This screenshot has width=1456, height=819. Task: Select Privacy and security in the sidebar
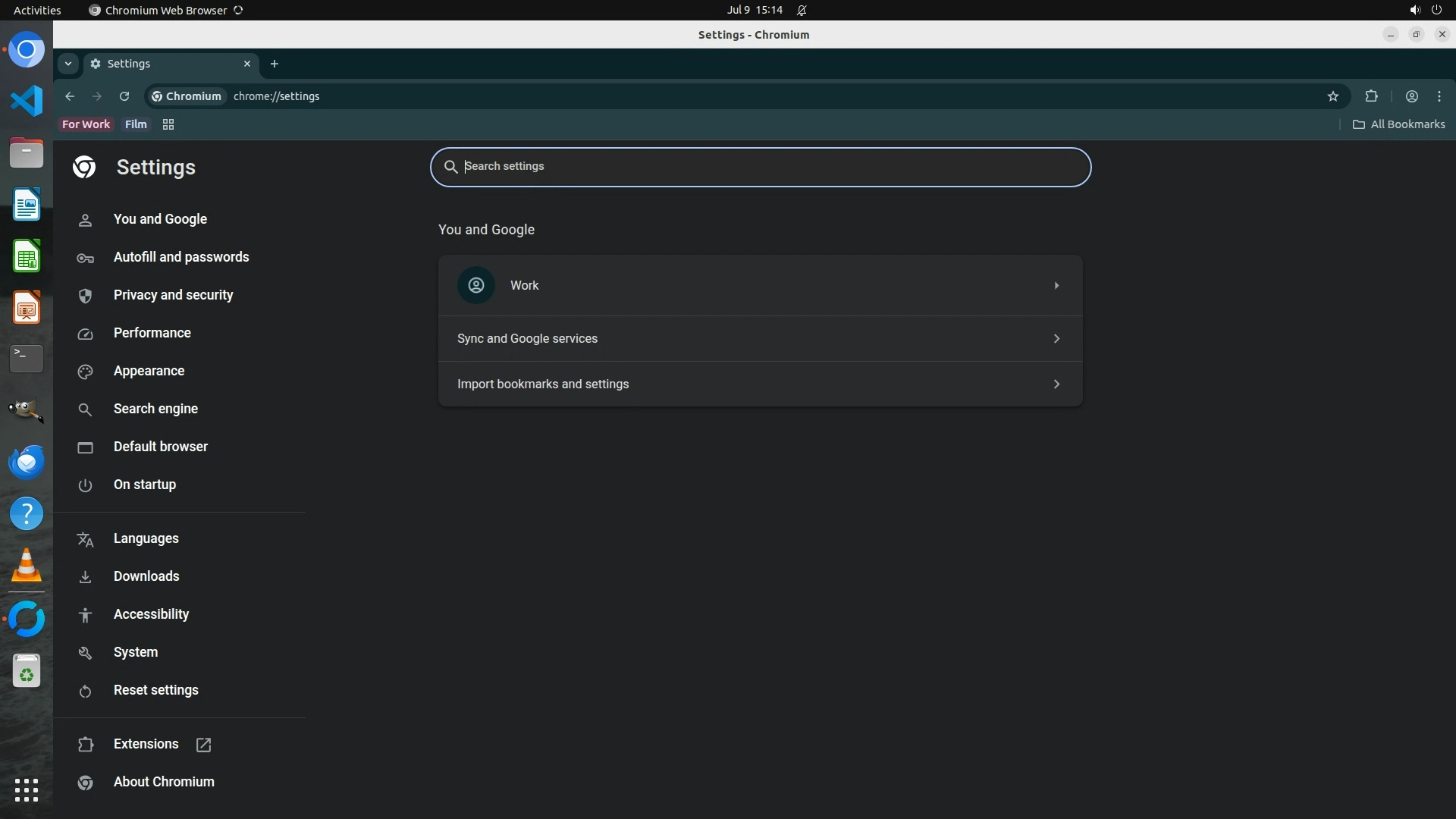pyautogui.click(x=173, y=295)
